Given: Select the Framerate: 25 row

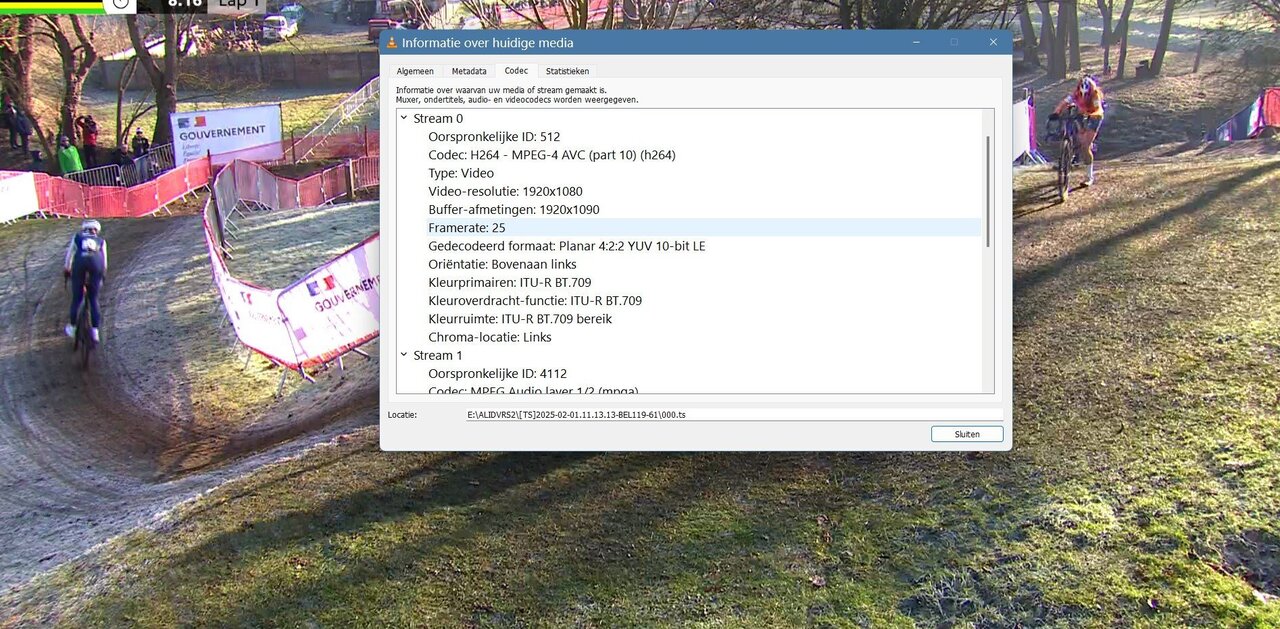Looking at the screenshot, I should tap(467, 228).
